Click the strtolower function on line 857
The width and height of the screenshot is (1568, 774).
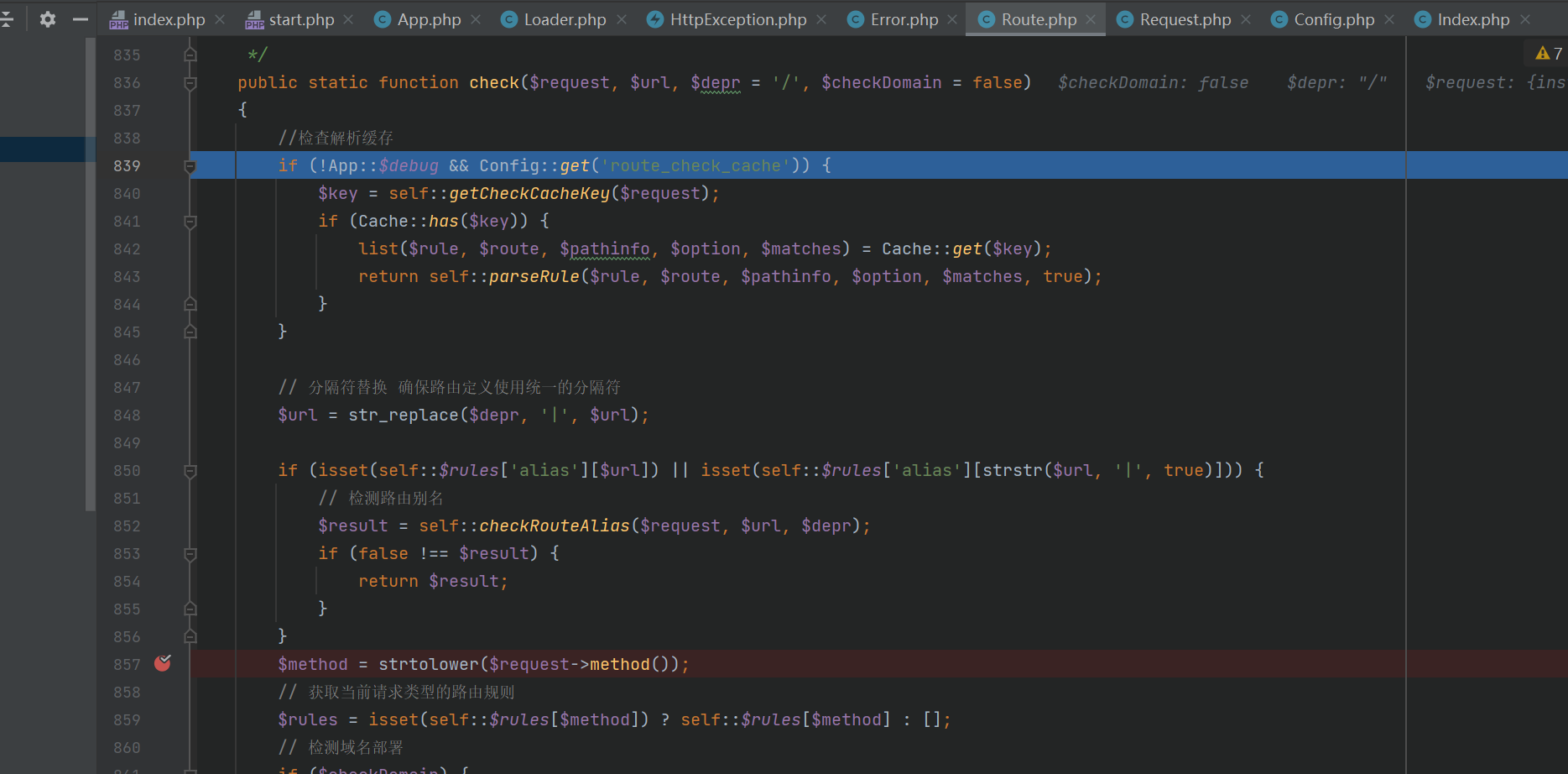[x=429, y=664]
